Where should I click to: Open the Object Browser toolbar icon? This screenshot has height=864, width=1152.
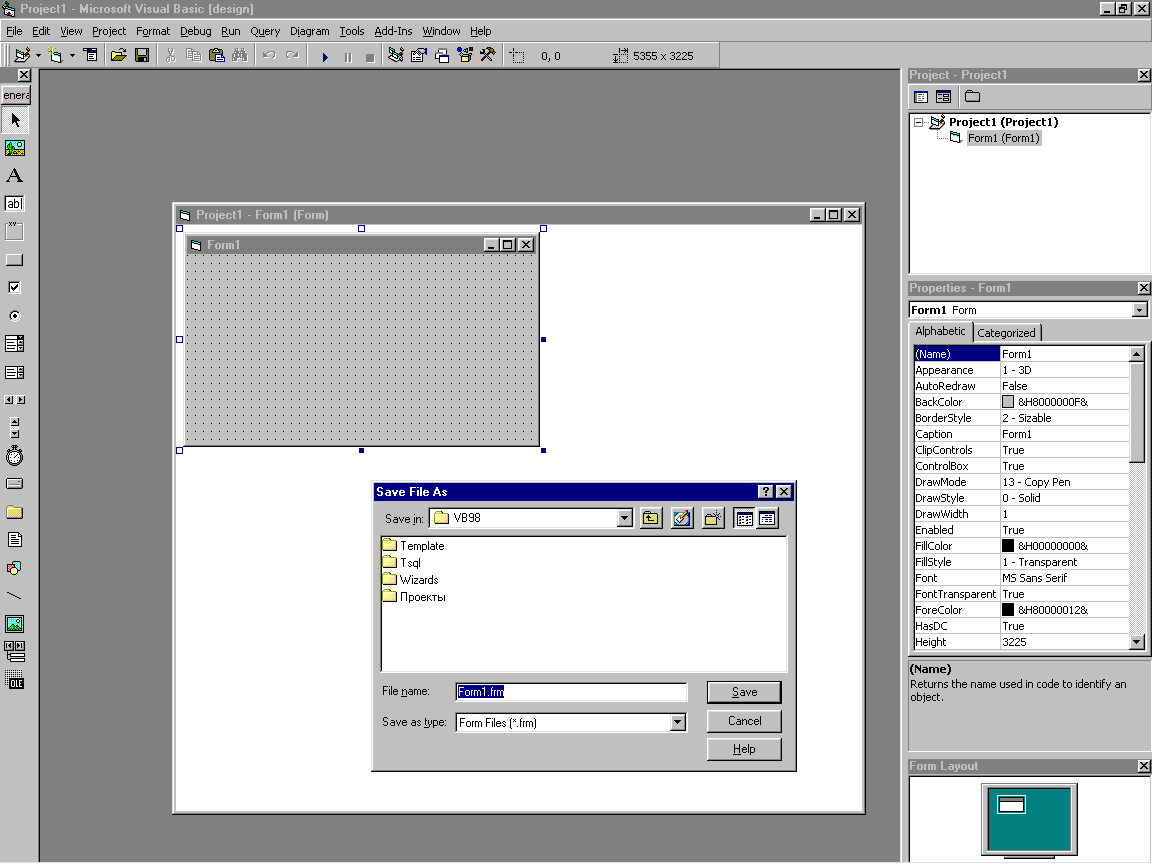(x=464, y=56)
